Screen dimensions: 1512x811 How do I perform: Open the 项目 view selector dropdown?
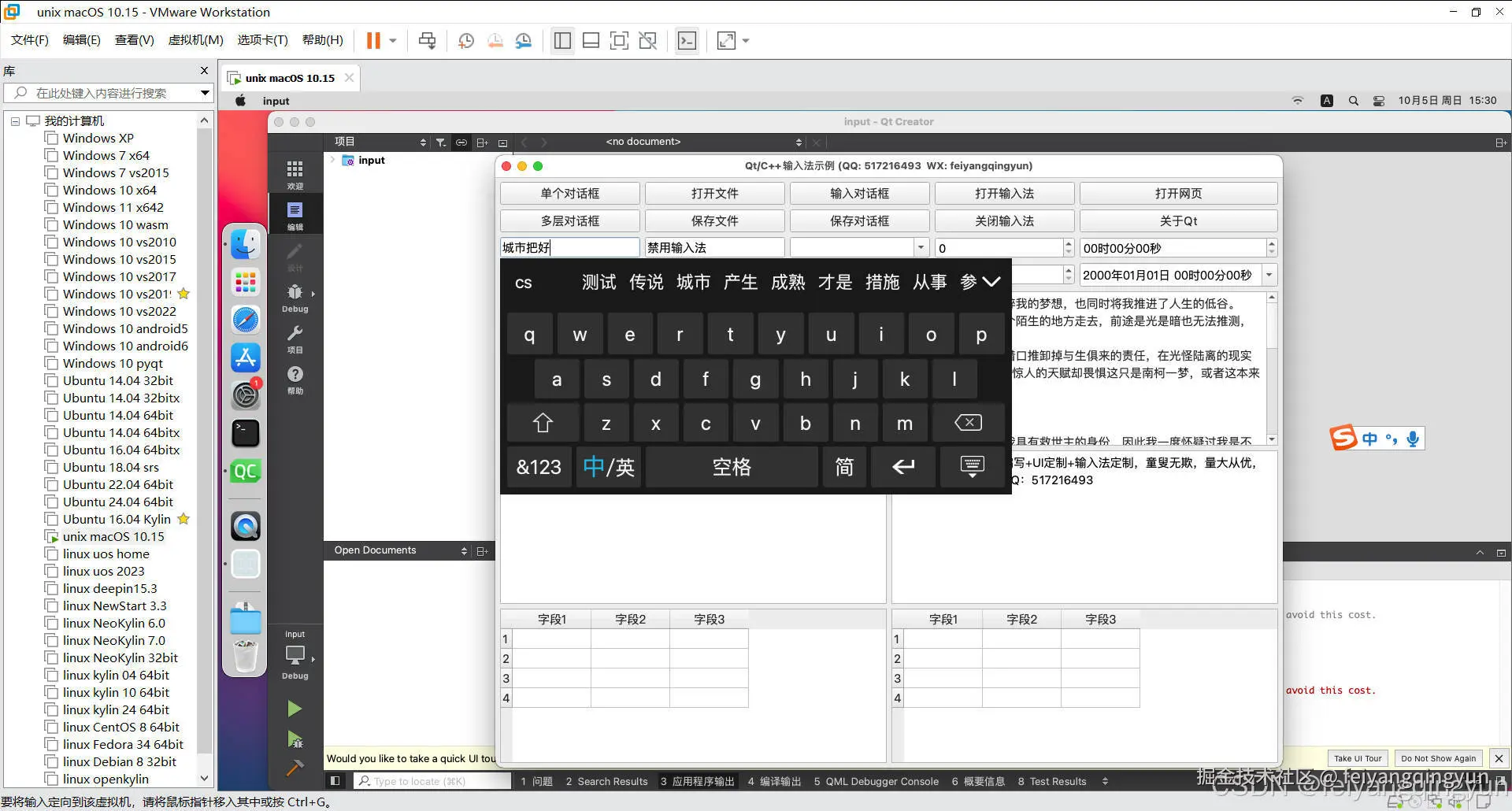pyautogui.click(x=381, y=142)
